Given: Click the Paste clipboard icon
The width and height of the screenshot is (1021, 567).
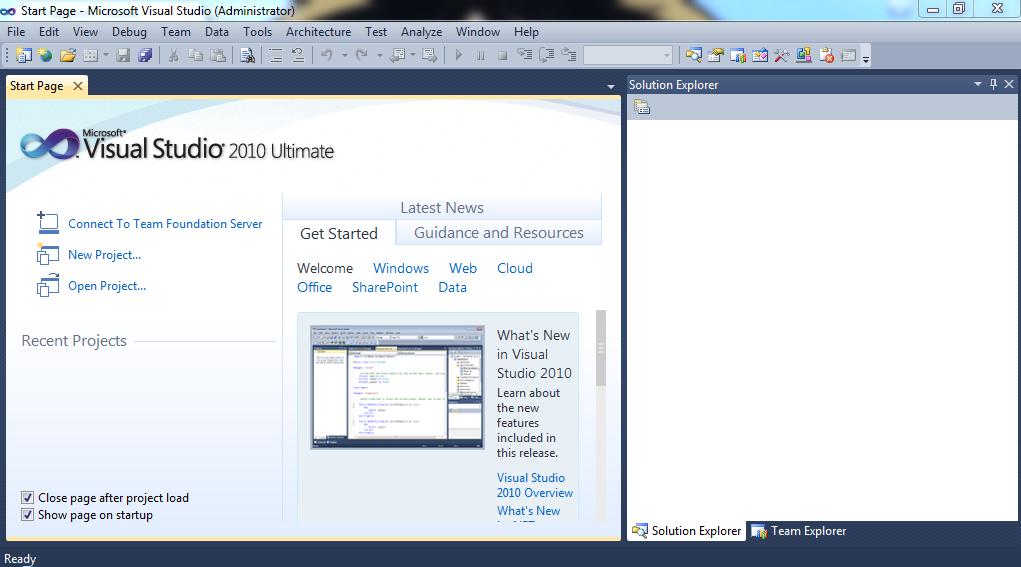Looking at the screenshot, I should point(218,55).
